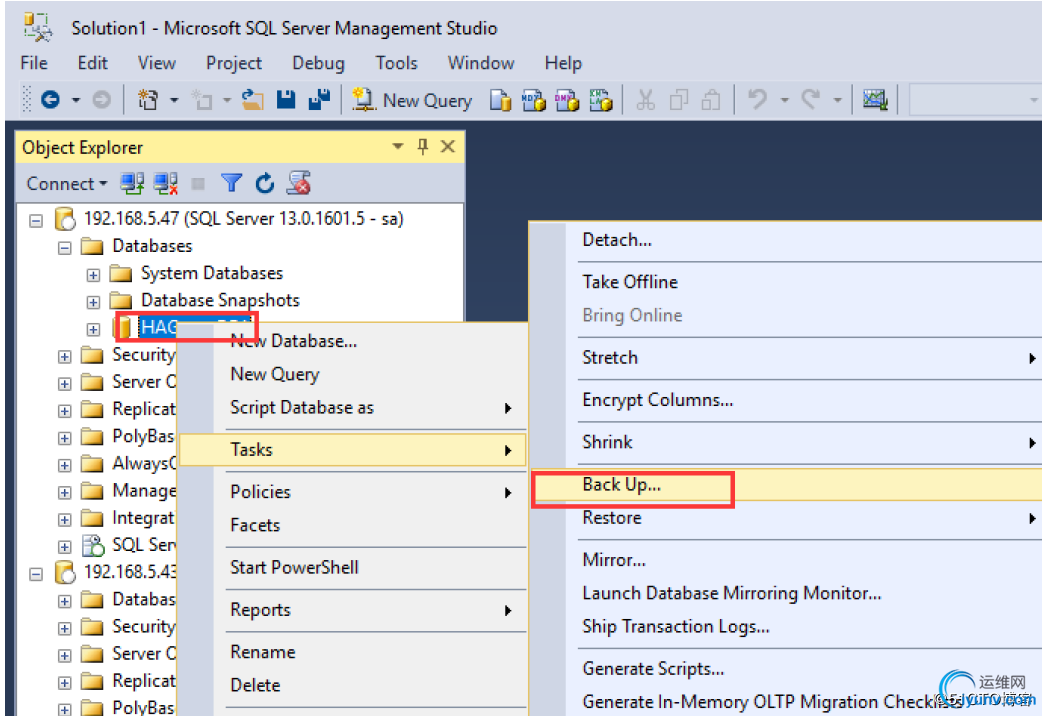Click the Copy icon in toolbar

[x=678, y=100]
